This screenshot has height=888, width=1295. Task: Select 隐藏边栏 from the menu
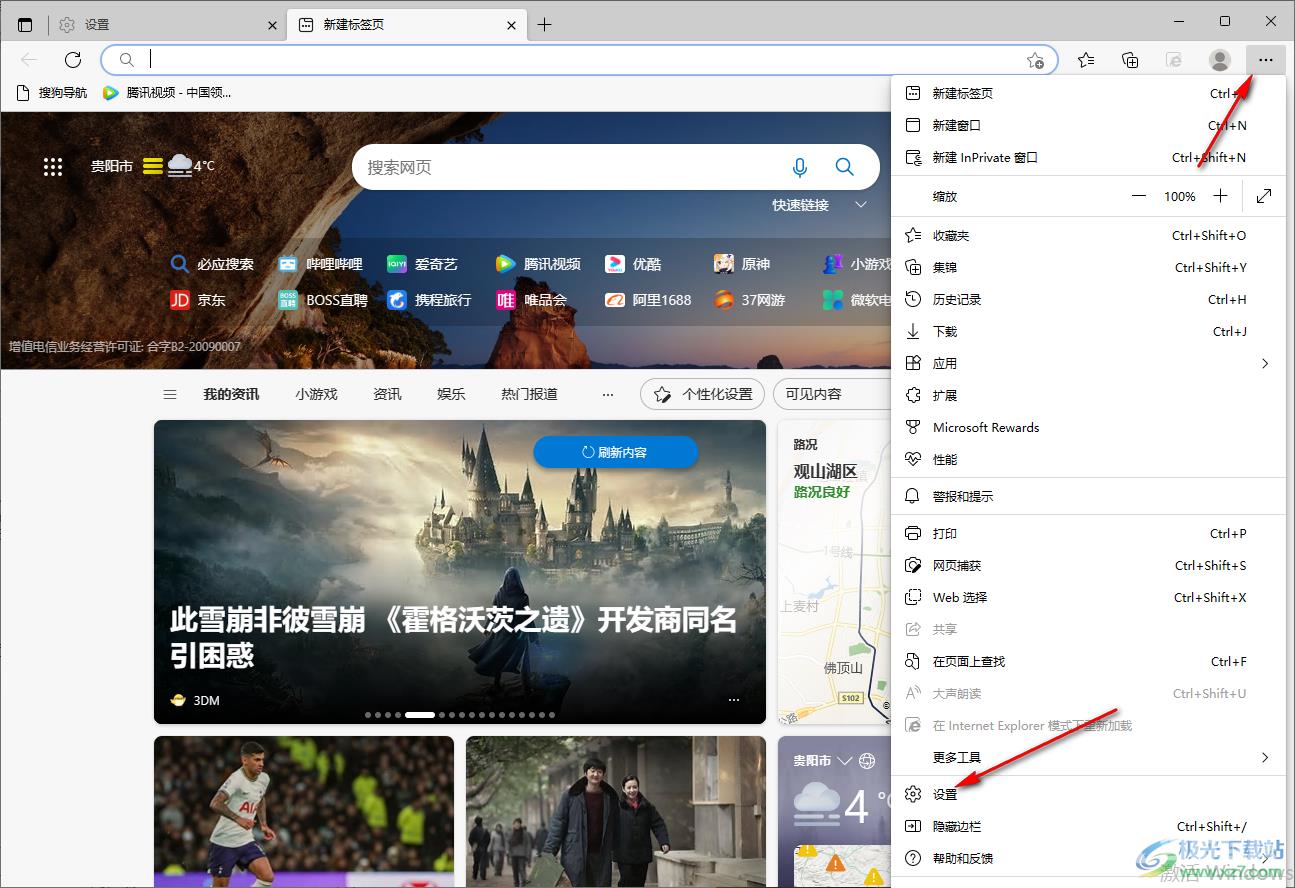point(1088,826)
